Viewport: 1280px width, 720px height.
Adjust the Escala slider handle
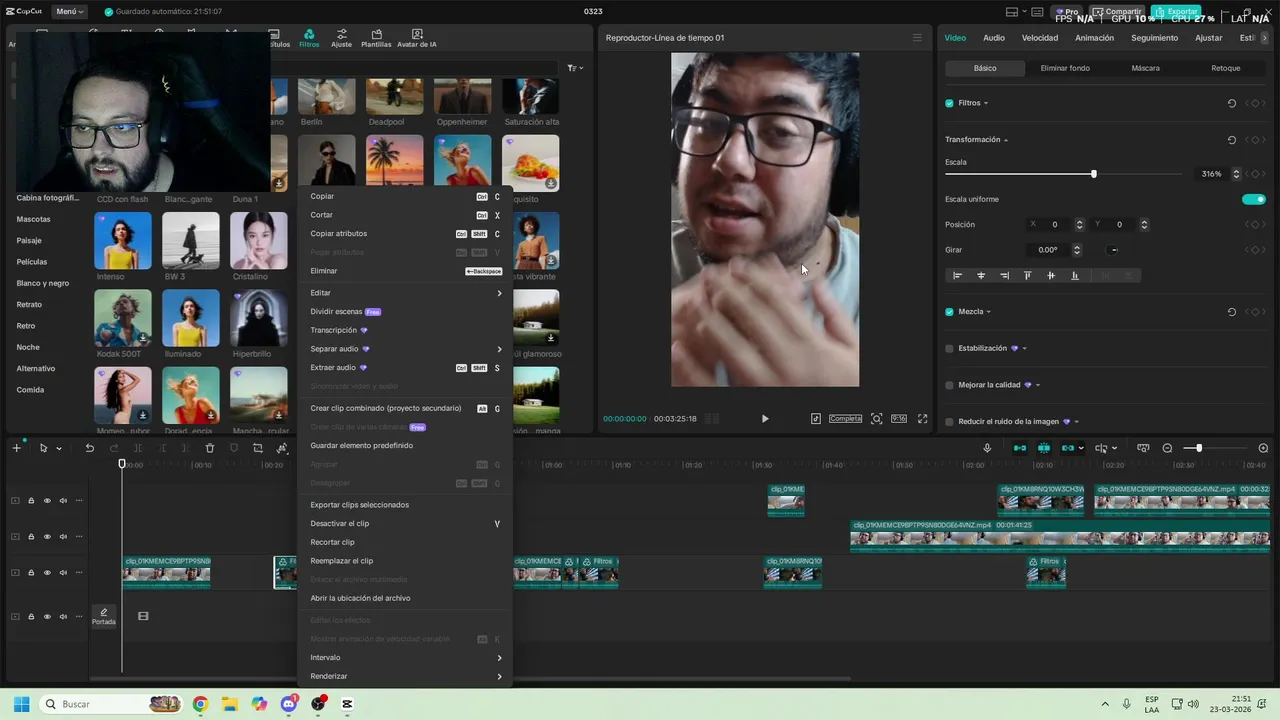[1093, 174]
